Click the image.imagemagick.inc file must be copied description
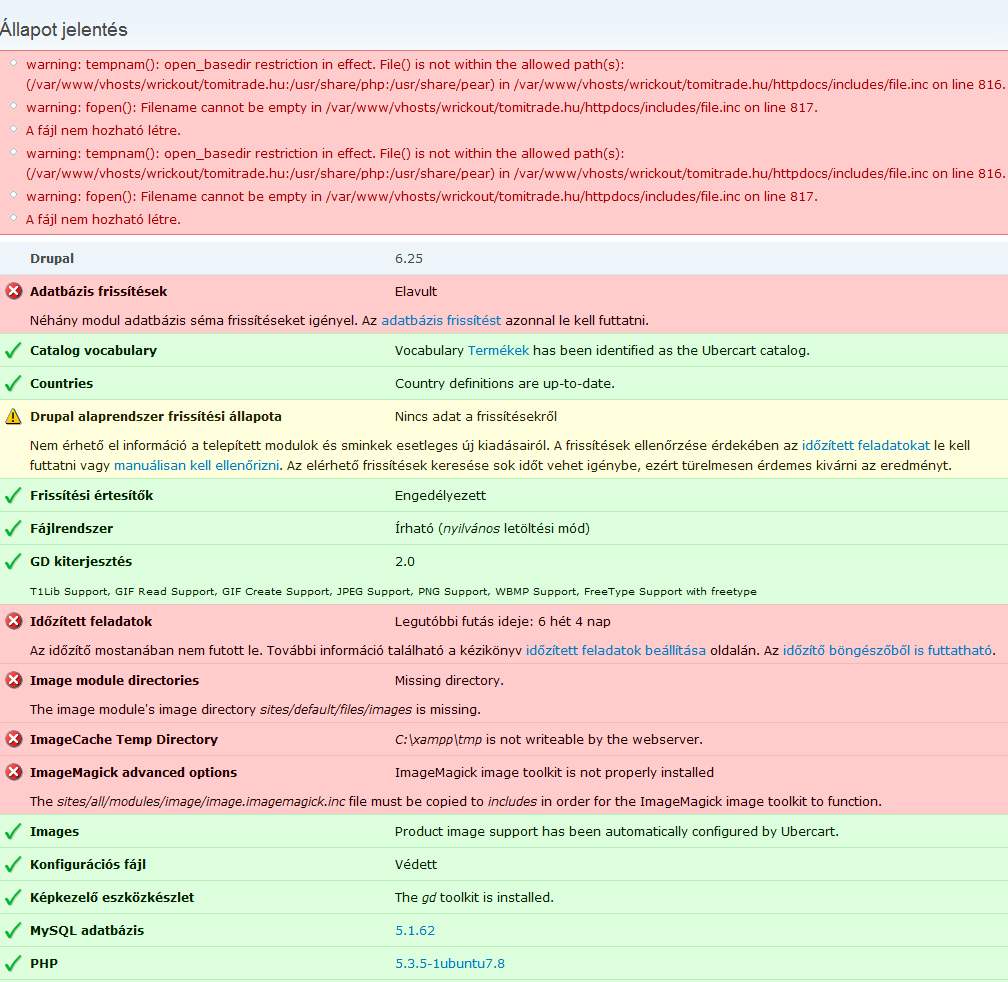The image size is (1008, 982). click(456, 801)
